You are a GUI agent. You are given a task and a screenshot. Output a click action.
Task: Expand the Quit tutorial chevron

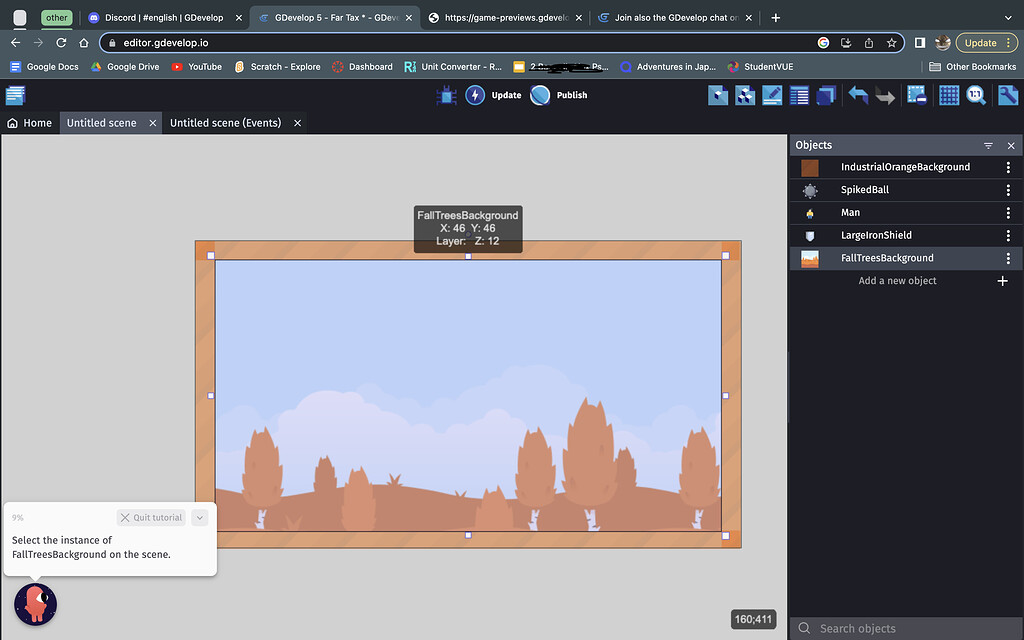pos(199,517)
